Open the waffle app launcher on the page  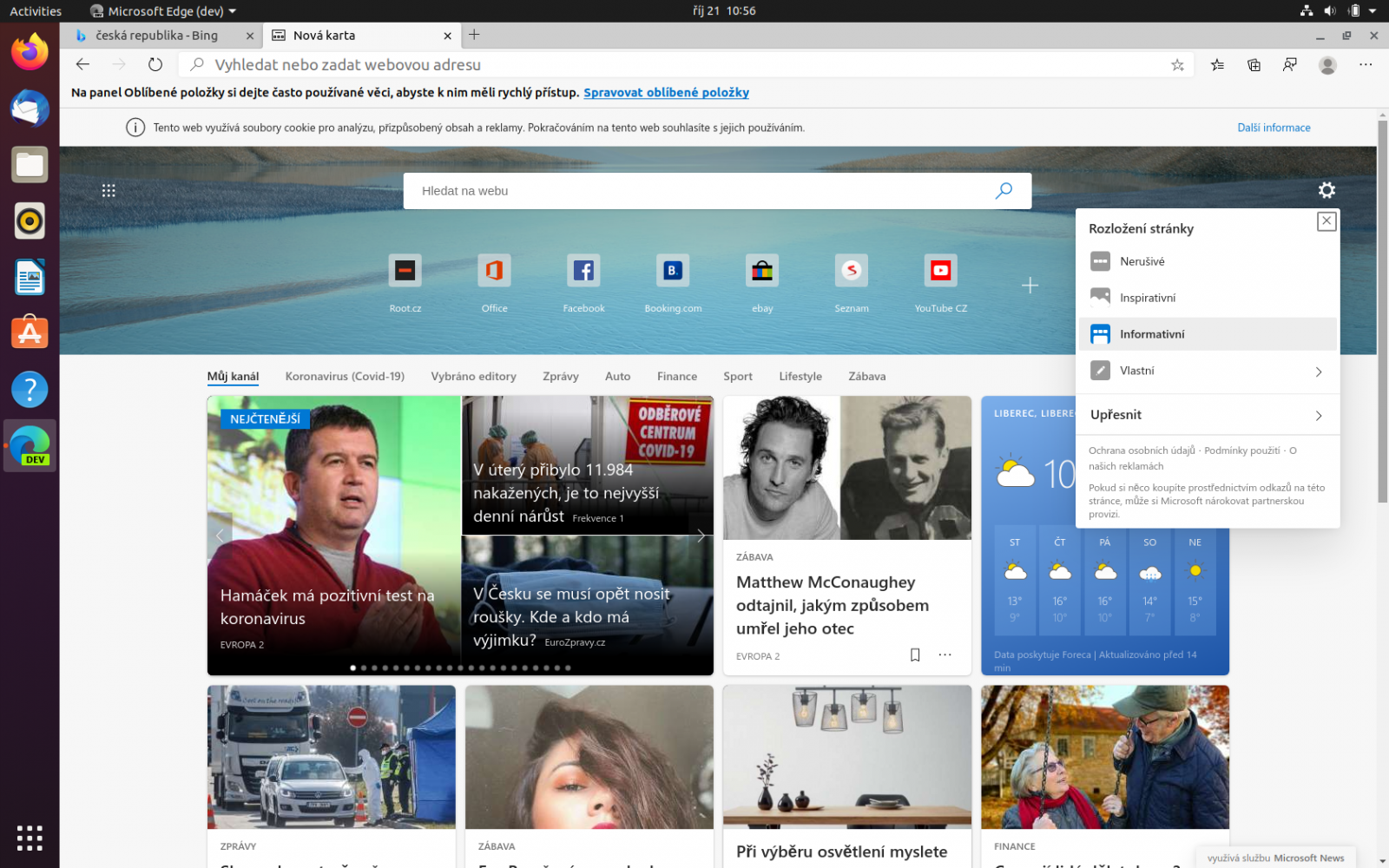click(109, 190)
